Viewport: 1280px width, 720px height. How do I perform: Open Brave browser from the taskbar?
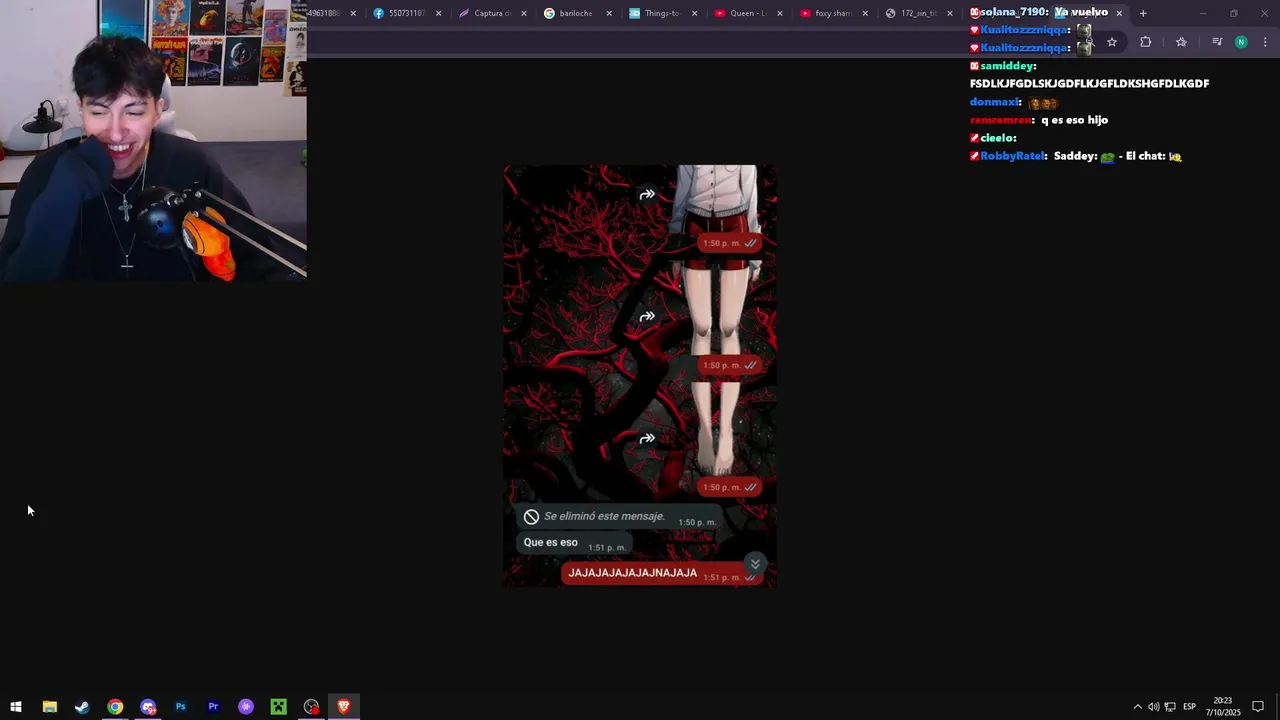344,707
